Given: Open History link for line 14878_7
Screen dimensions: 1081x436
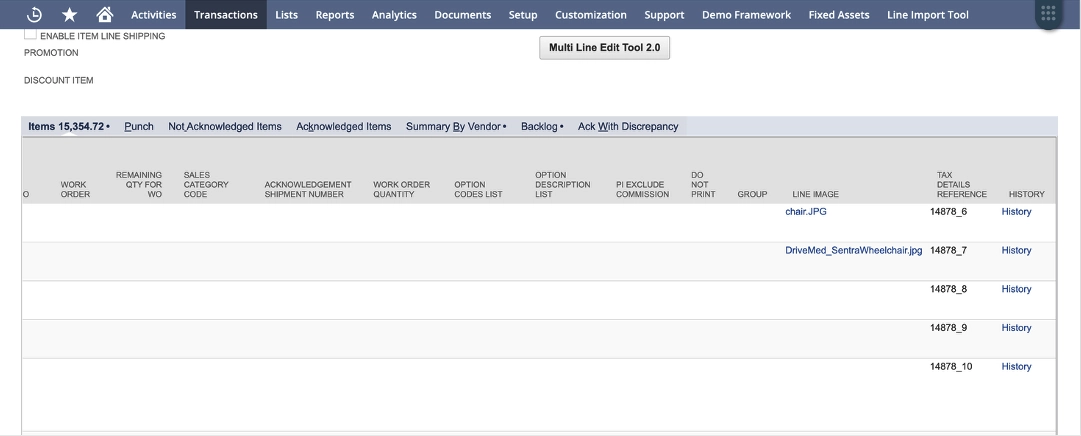Looking at the screenshot, I should click(1016, 250).
